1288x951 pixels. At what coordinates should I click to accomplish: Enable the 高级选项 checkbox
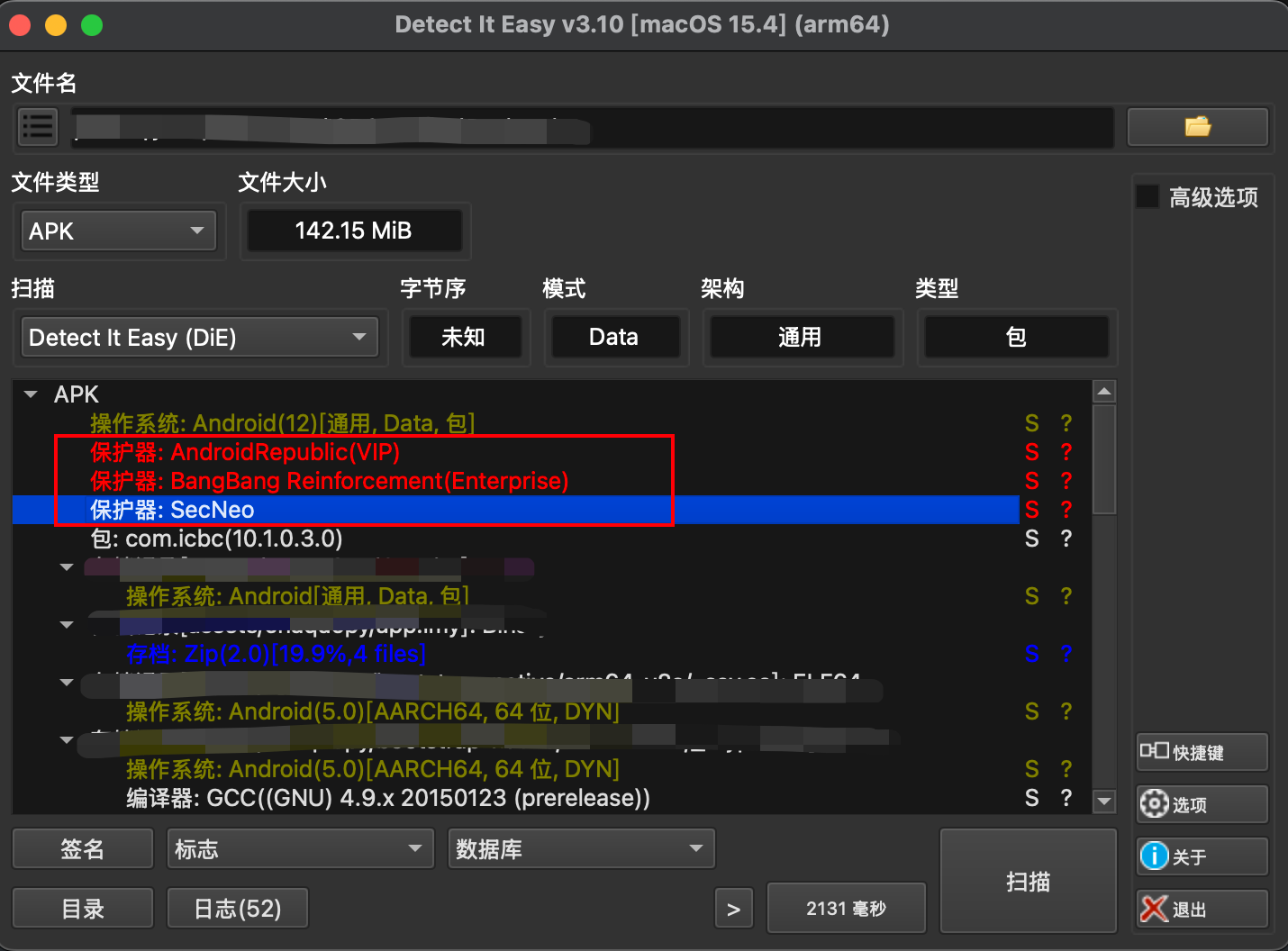point(1147,196)
